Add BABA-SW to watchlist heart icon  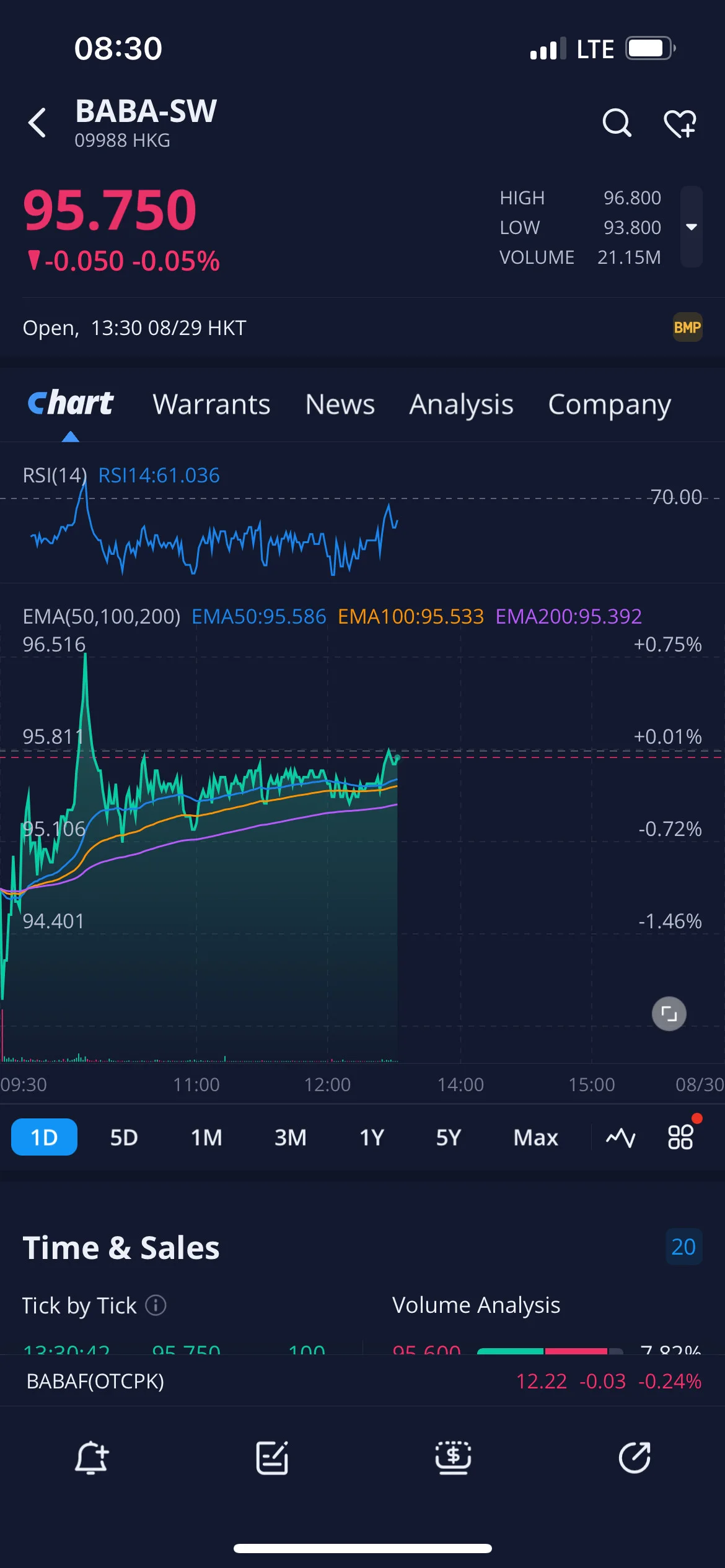(x=680, y=123)
